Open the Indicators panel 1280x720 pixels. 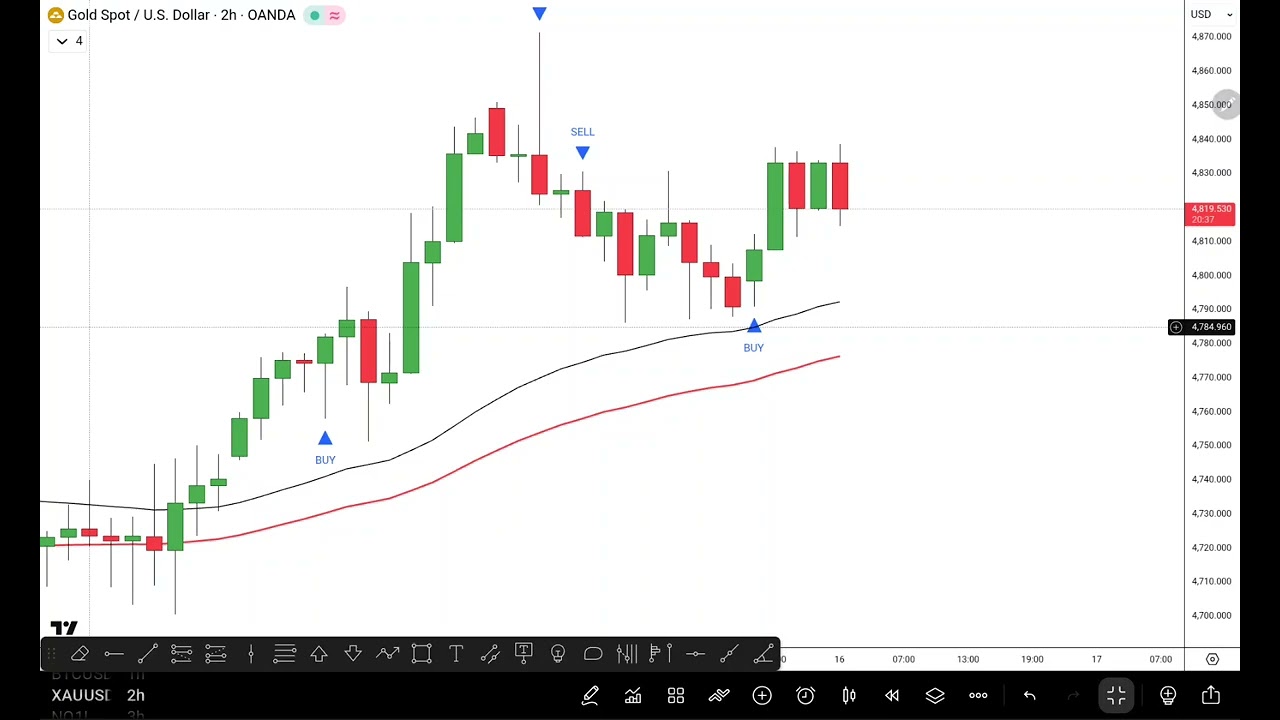point(633,695)
